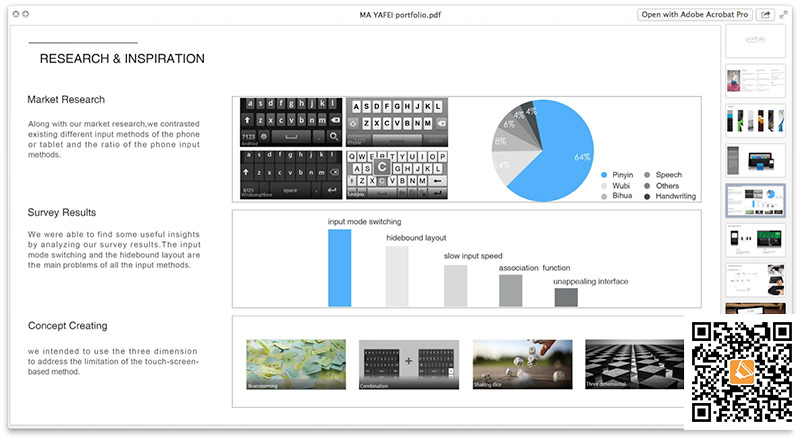Open the portfolio cover page thumbnail
Screen dimensions: 800x440
click(755, 40)
